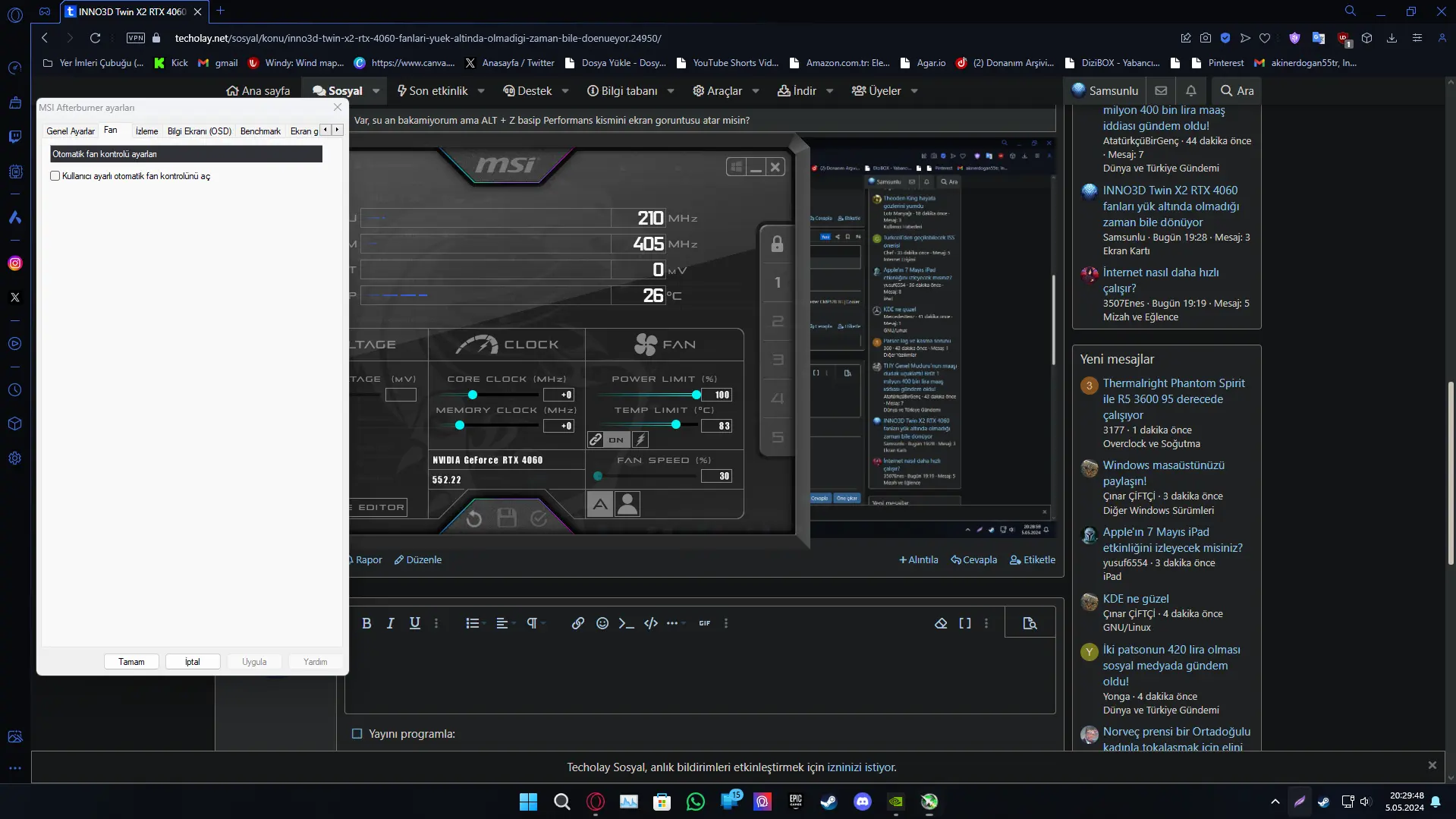Expand the İndir dropdown arrow
This screenshot has height=819, width=1456.
pos(830,91)
